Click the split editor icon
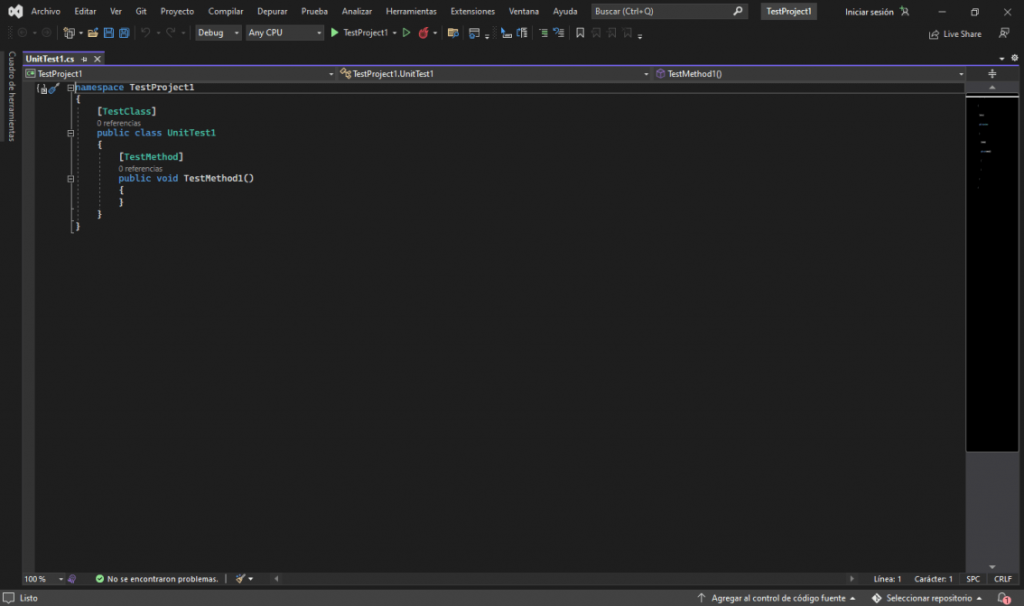 tap(992, 74)
